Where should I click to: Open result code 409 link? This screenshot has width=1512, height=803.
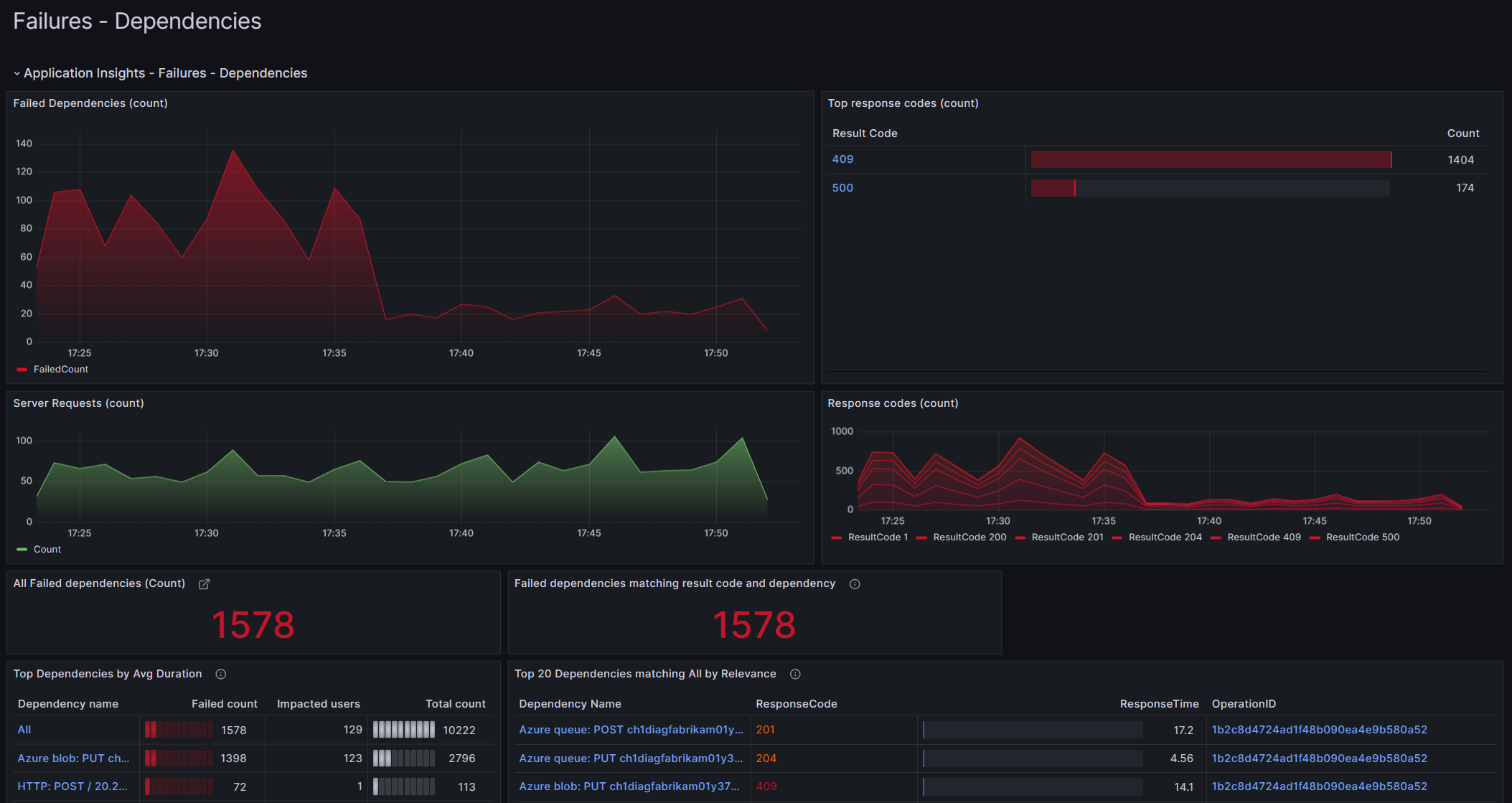click(842, 159)
